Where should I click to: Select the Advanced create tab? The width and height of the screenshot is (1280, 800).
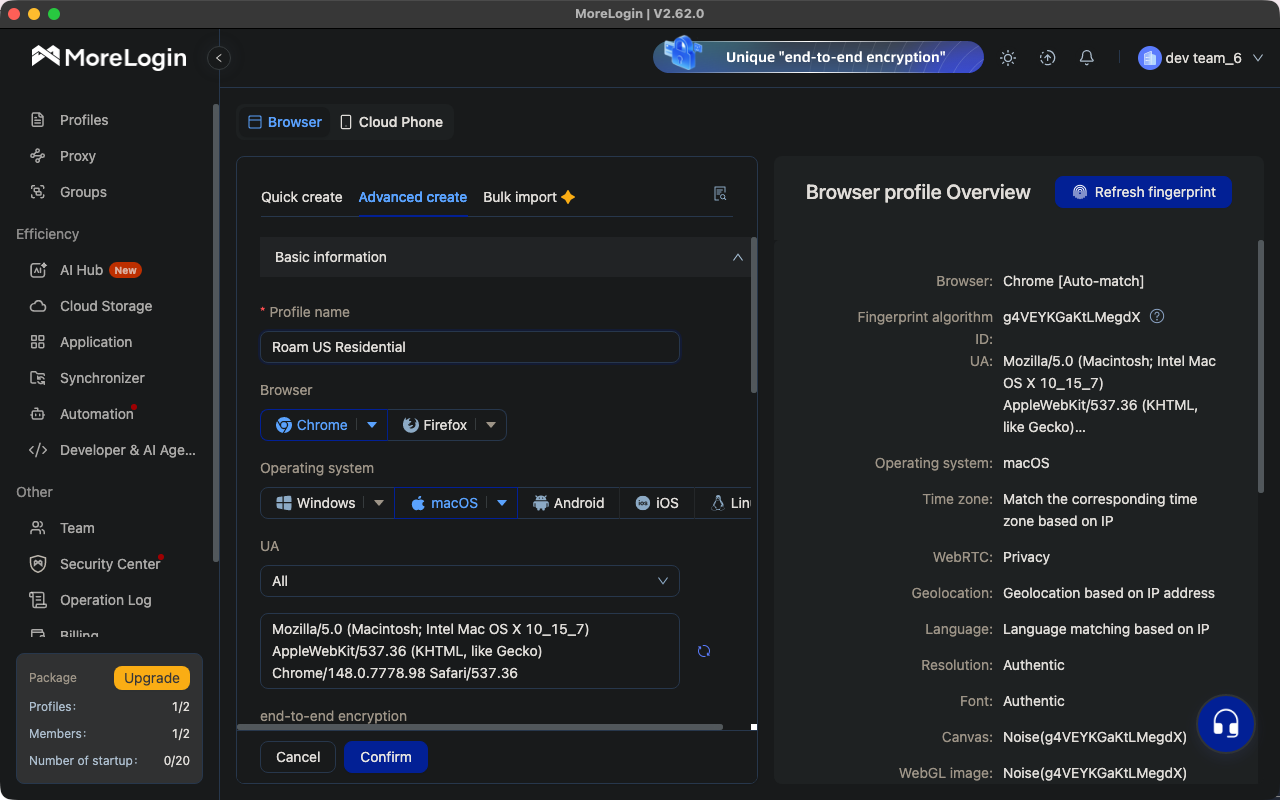(413, 197)
